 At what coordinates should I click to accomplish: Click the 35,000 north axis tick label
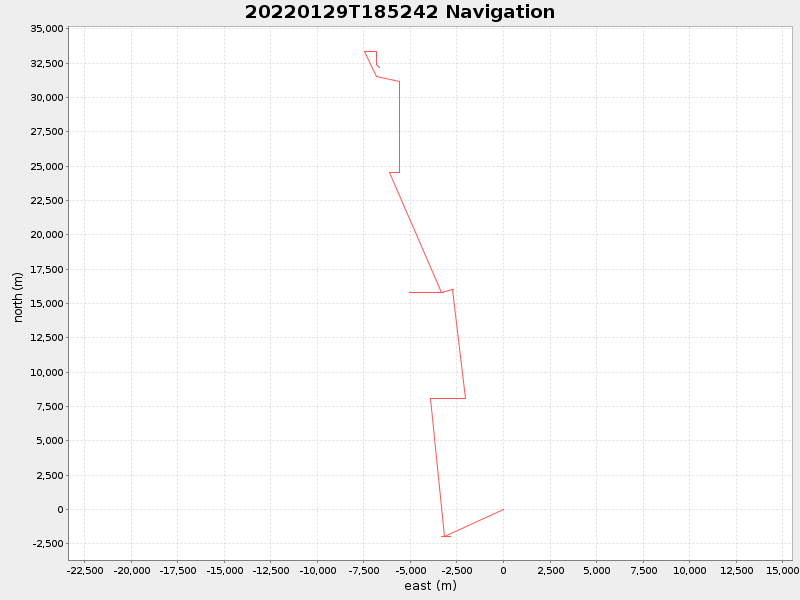[x=47, y=29]
